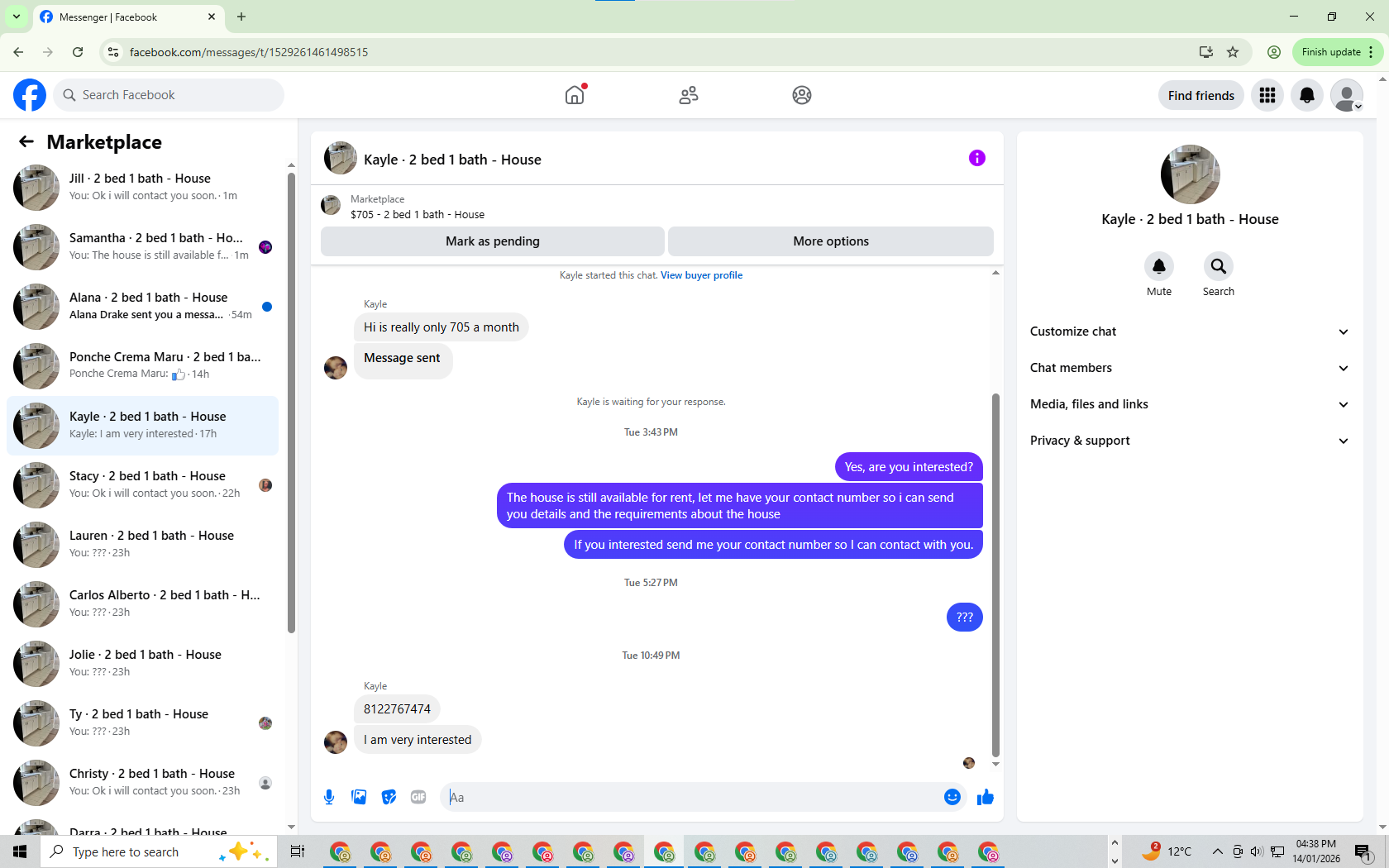The width and height of the screenshot is (1389, 868).
Task: Go to the Home feed icon
Action: coord(575,95)
